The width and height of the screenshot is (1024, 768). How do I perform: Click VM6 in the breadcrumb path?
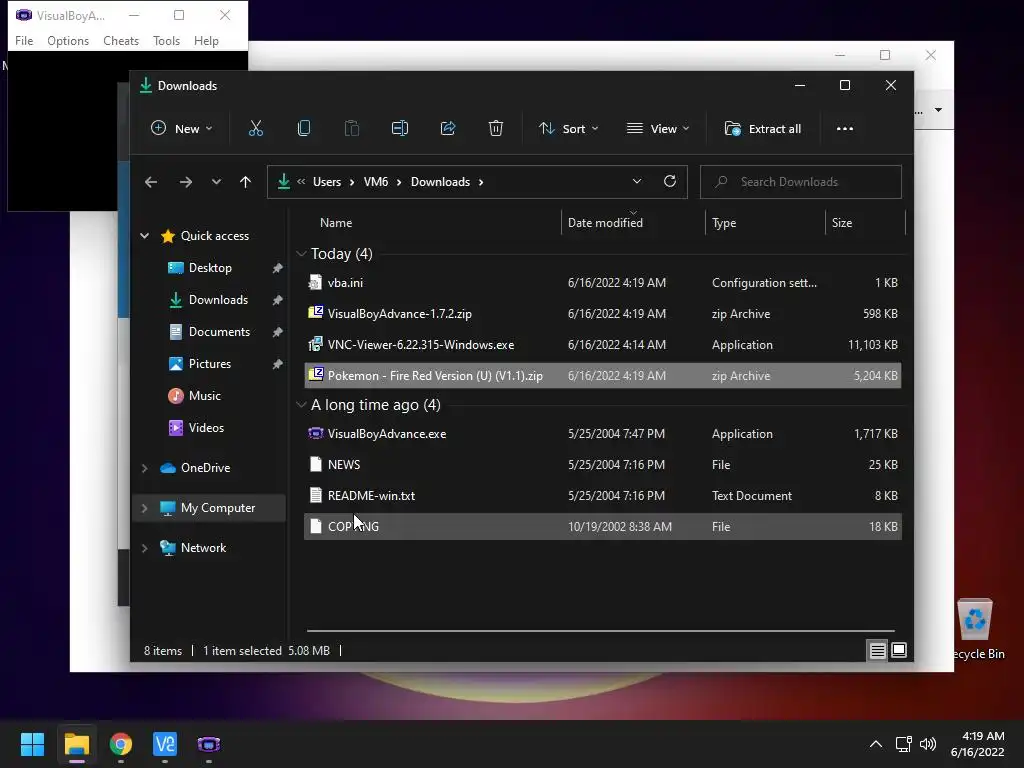376,182
